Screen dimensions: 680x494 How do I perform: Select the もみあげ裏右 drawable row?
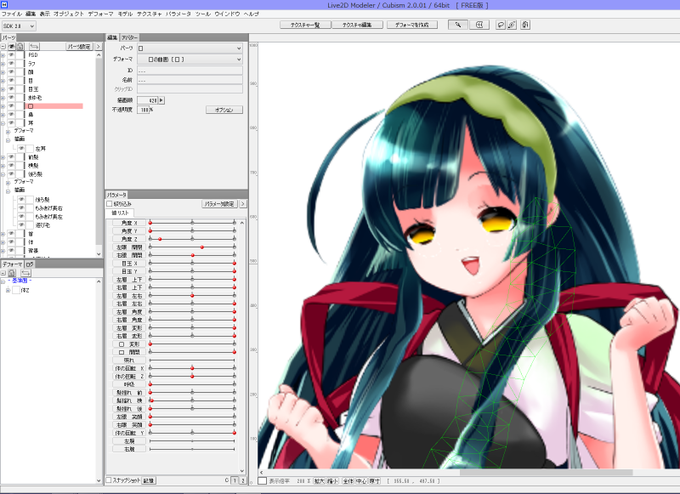point(49,208)
